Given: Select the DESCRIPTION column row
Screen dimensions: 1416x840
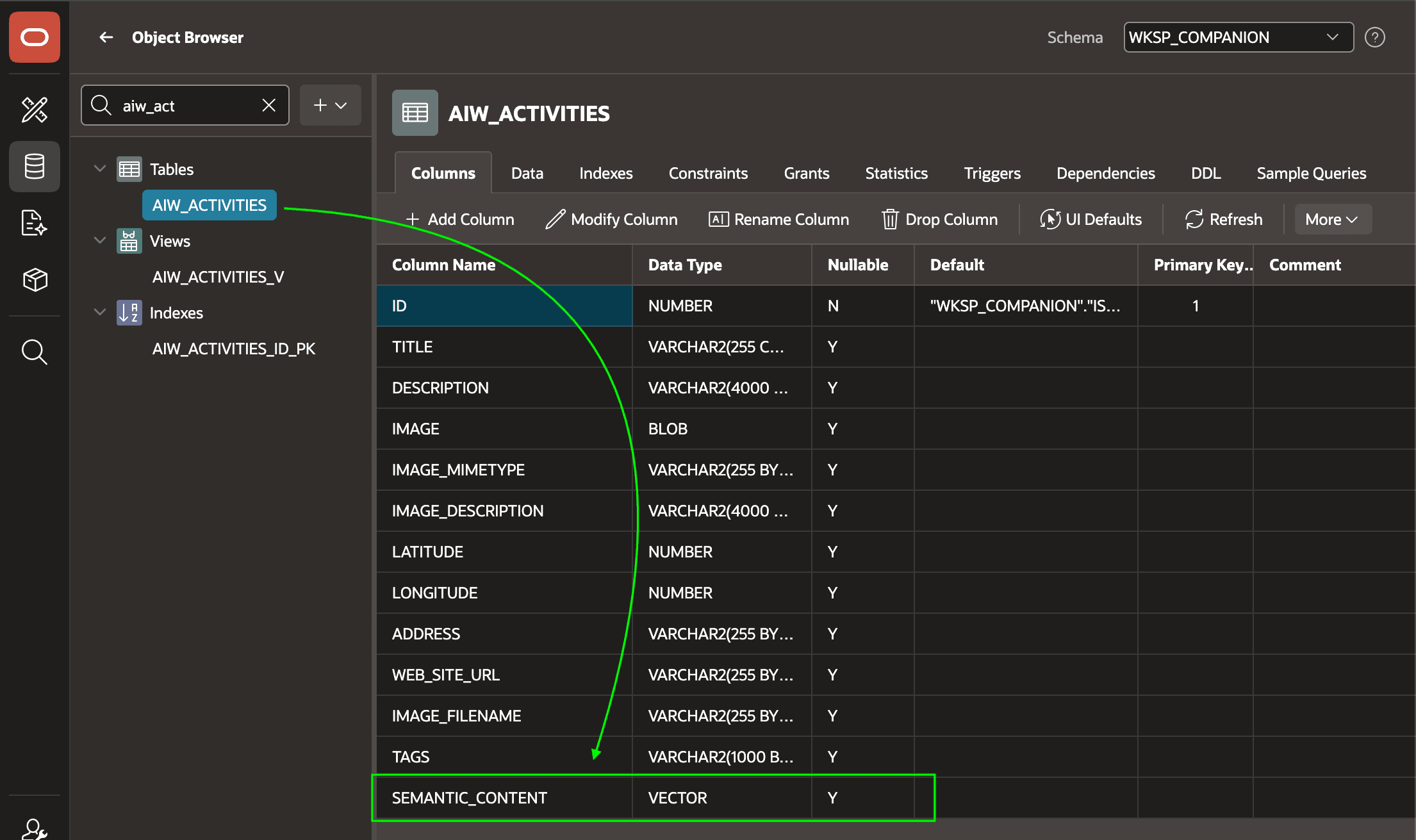Looking at the screenshot, I should coord(896,388).
